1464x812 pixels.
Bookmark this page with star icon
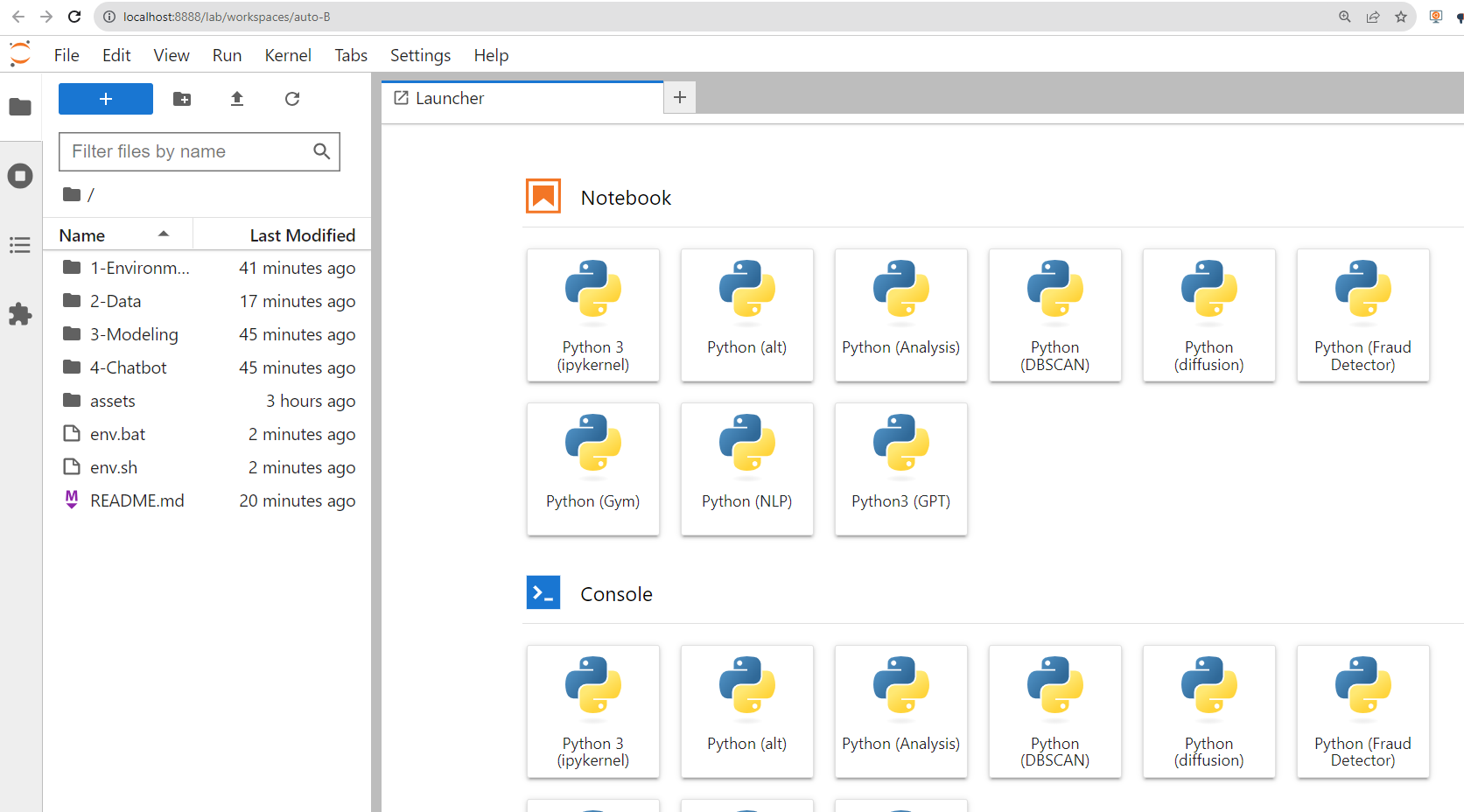click(1401, 17)
